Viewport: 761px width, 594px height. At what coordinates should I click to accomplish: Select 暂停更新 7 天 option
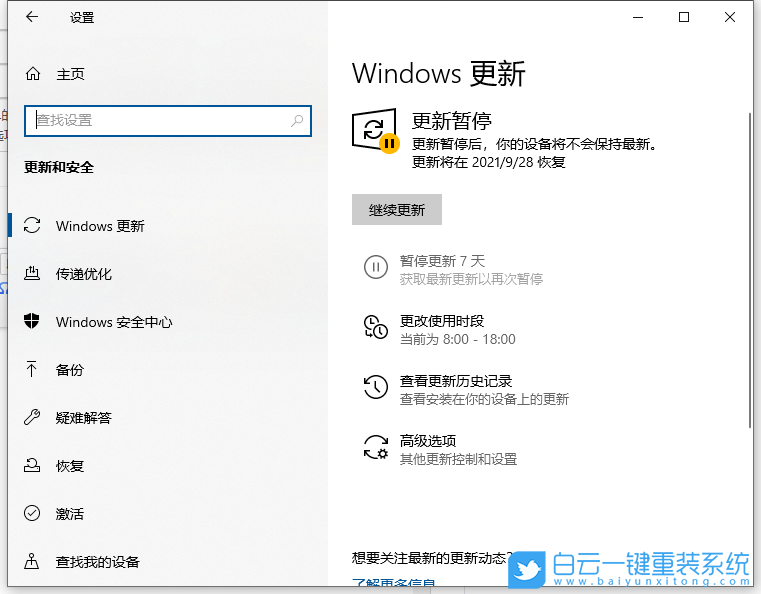tap(453, 270)
